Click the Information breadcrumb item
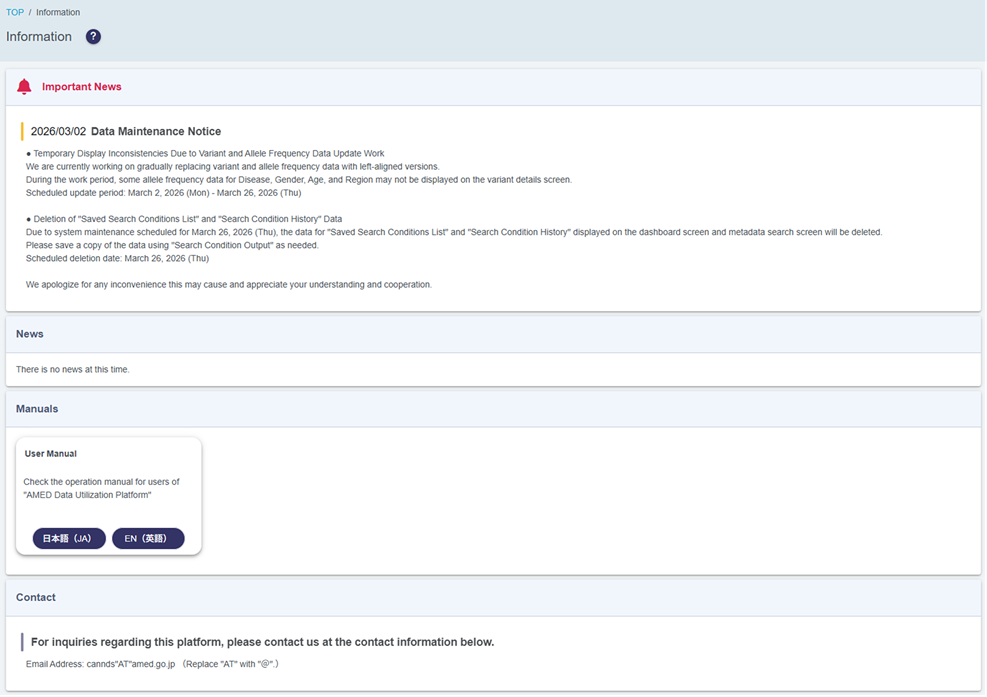 pos(58,12)
